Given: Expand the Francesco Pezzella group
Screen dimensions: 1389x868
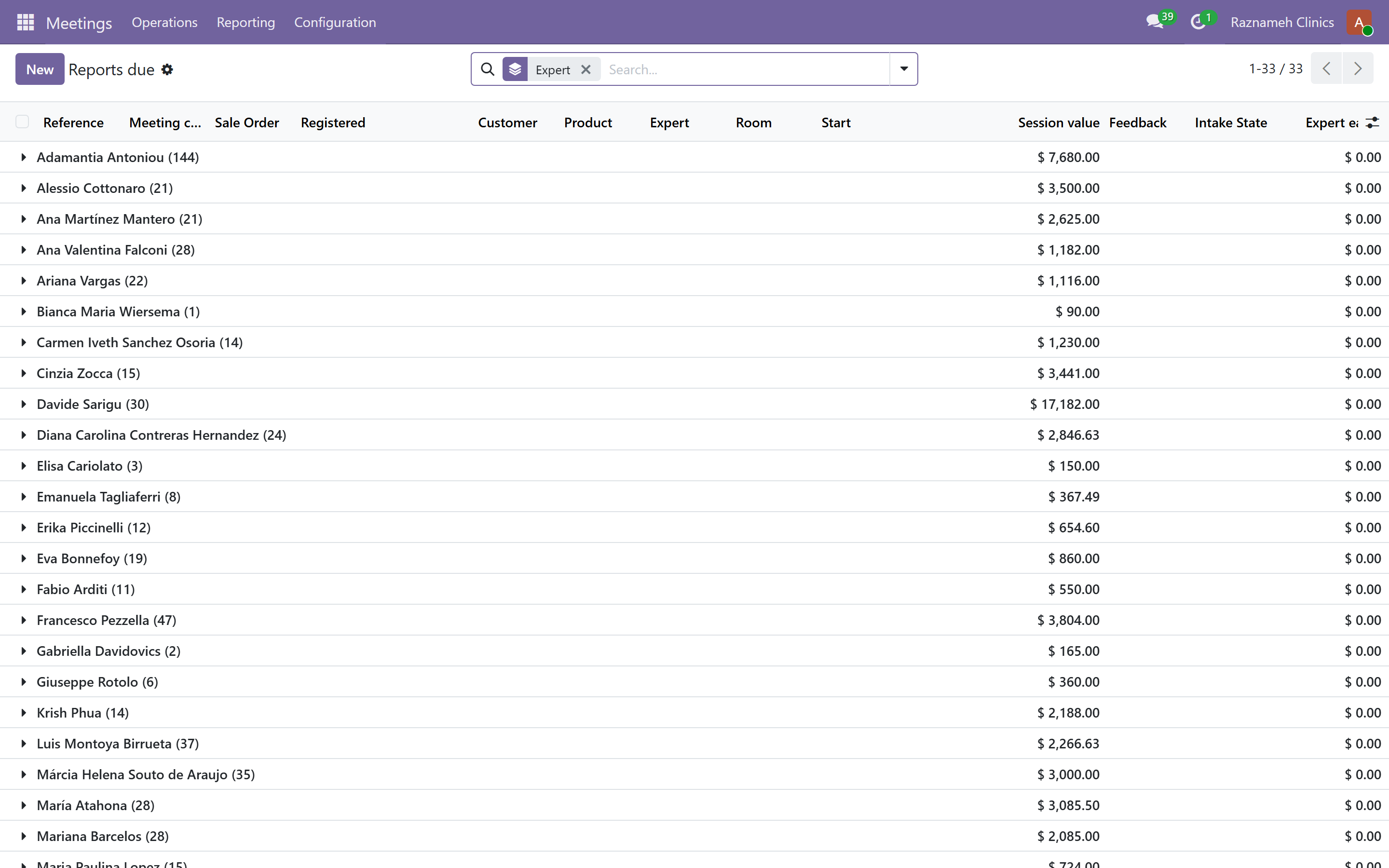Looking at the screenshot, I should click(24, 620).
